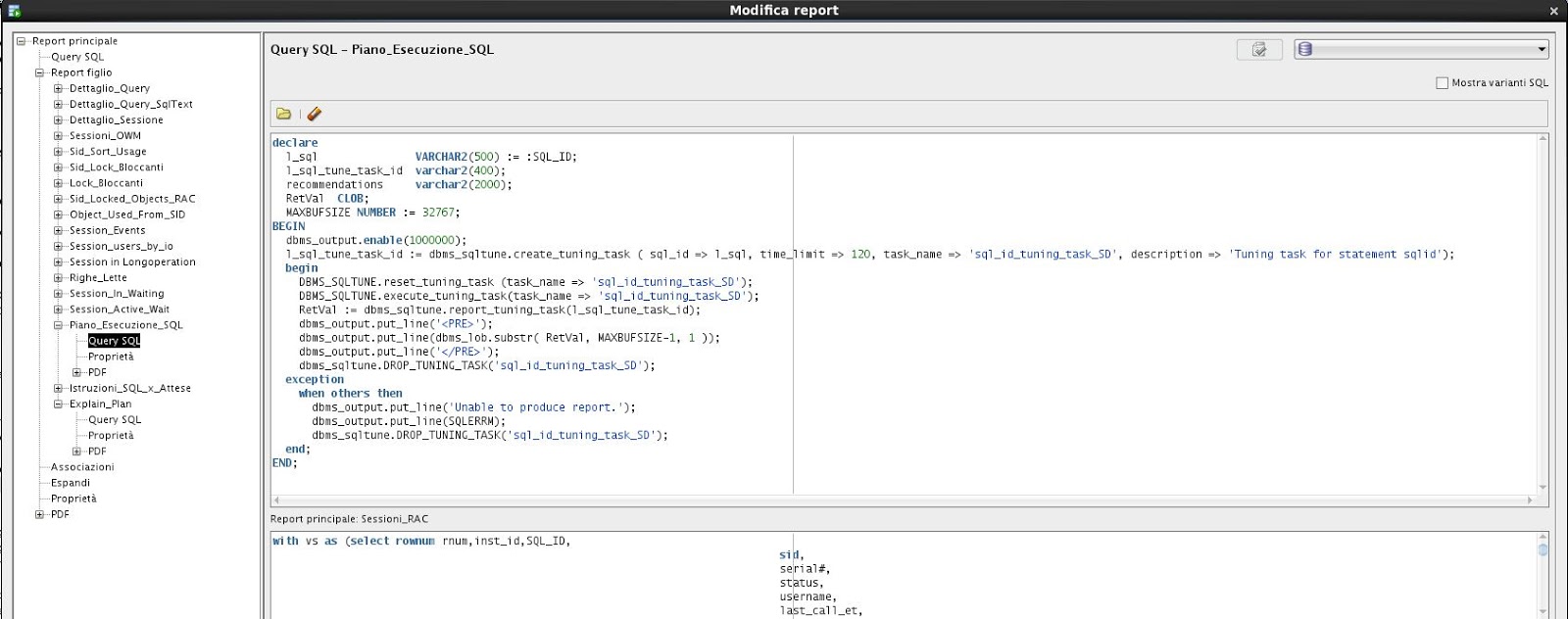Collapse the Explain_Plan node

tap(58, 404)
